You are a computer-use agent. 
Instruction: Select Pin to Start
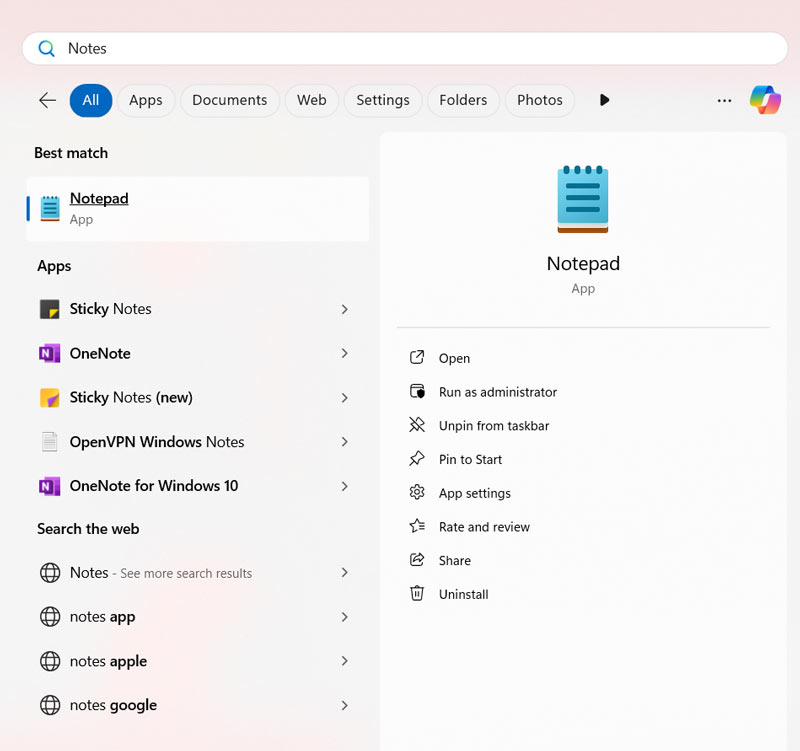(x=470, y=459)
